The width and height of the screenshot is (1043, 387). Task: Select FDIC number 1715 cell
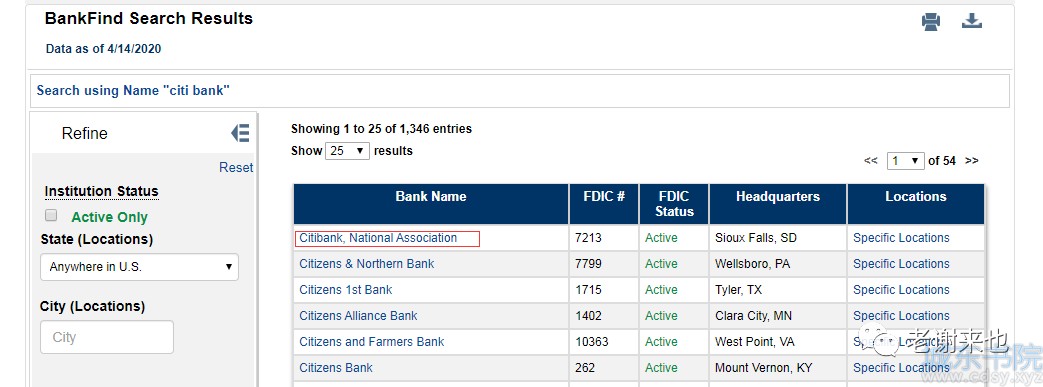(604, 290)
